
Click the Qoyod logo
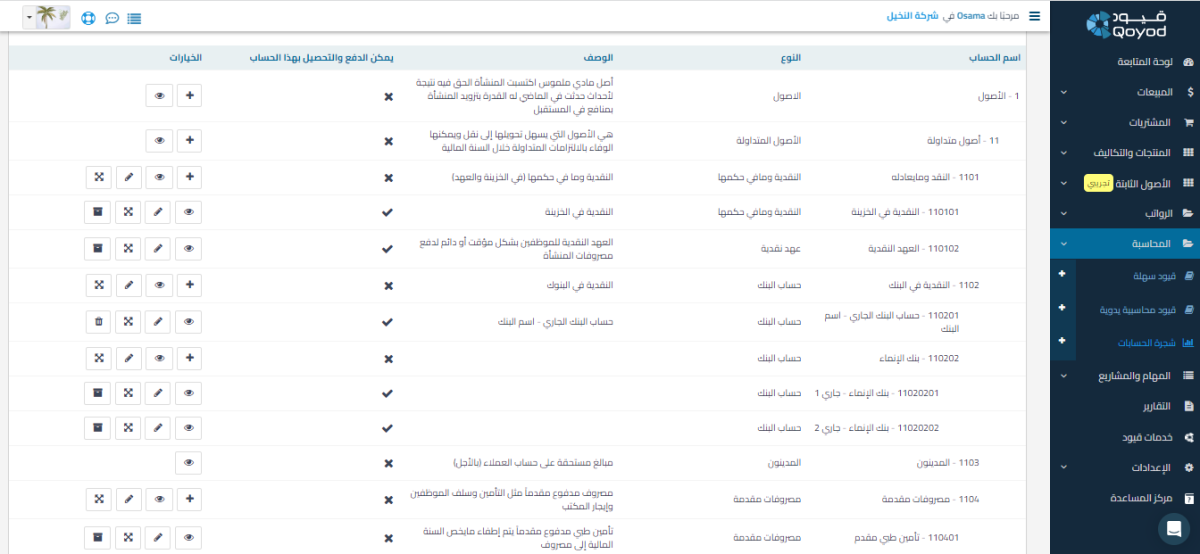1124,24
